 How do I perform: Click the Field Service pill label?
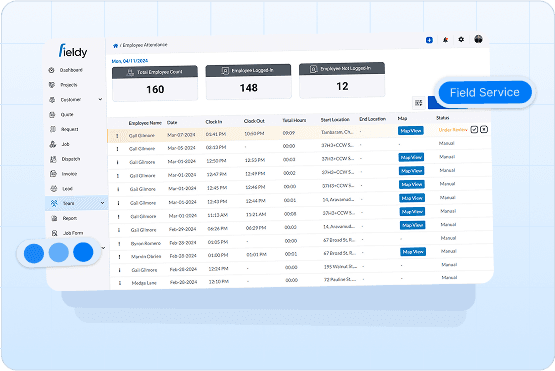[x=485, y=92]
